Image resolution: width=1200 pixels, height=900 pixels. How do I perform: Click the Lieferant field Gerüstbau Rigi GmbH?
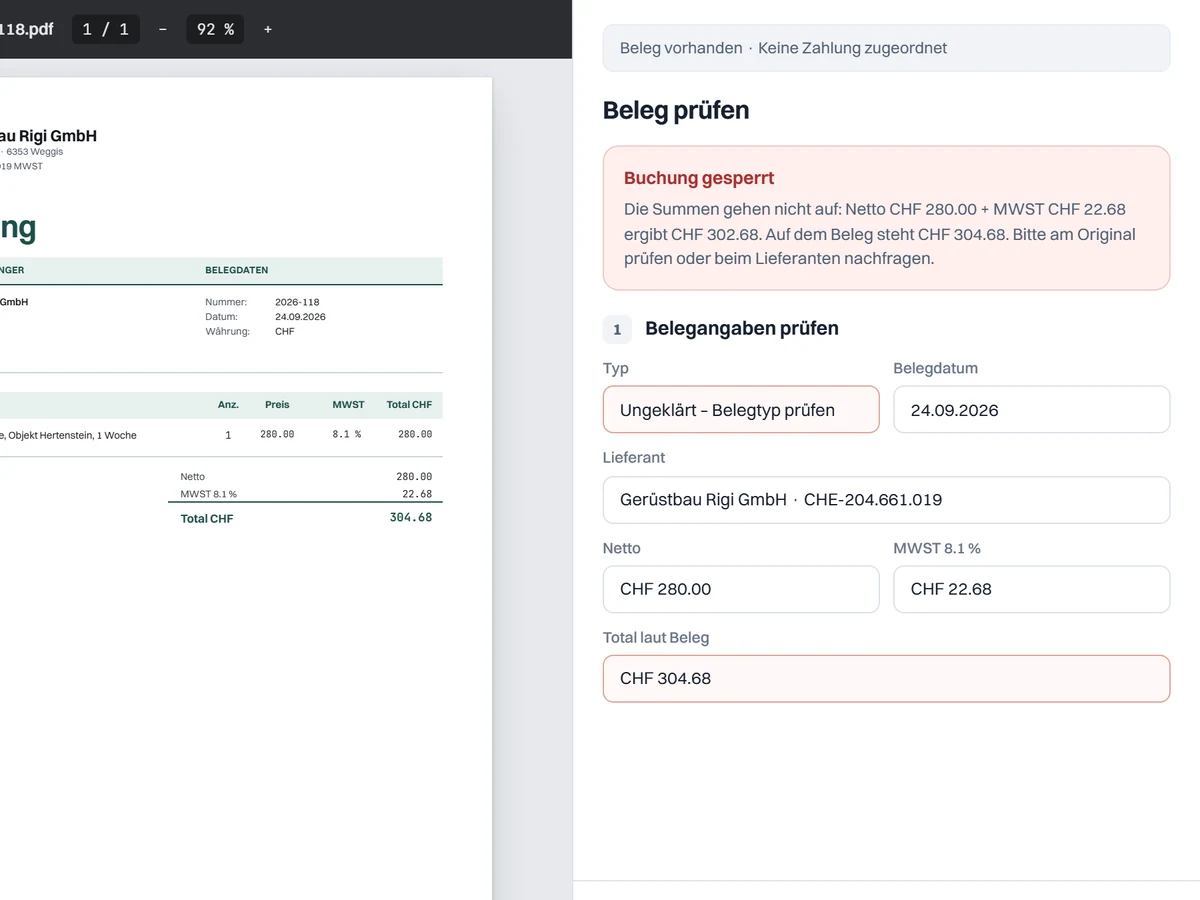point(886,500)
